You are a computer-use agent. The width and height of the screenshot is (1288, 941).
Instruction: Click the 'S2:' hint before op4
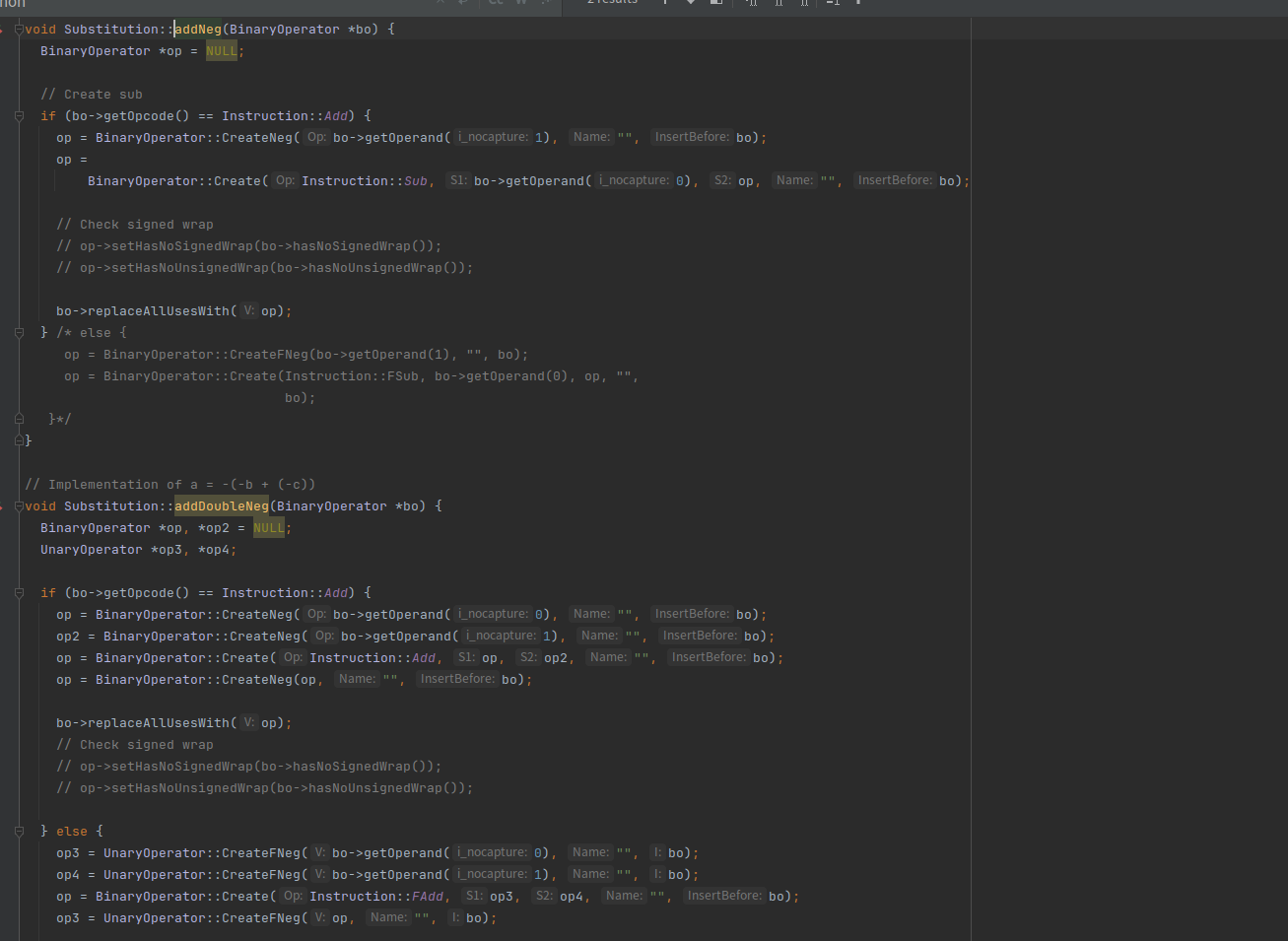(544, 897)
